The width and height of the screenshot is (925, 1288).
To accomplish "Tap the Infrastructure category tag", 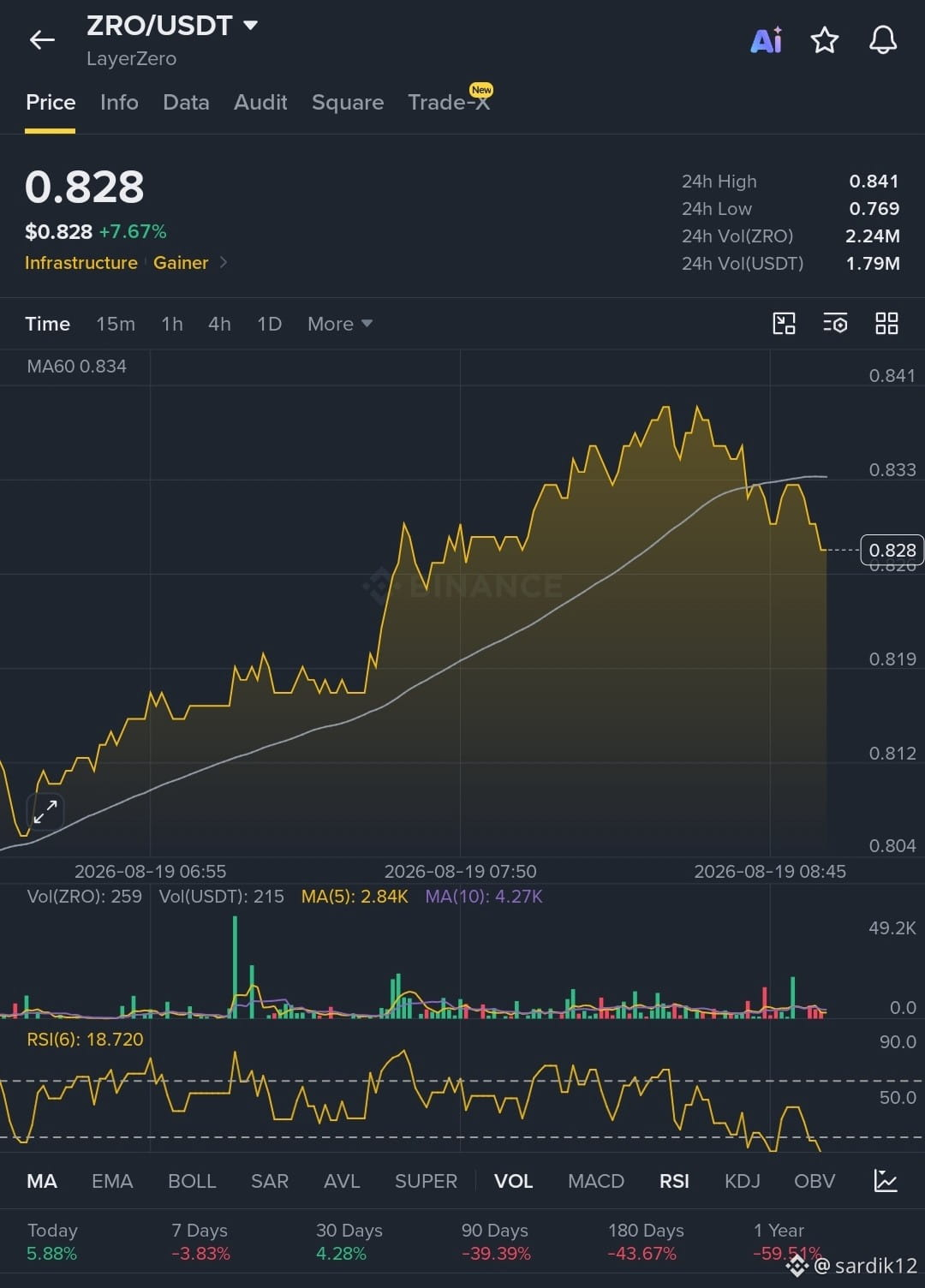I will pos(81,263).
